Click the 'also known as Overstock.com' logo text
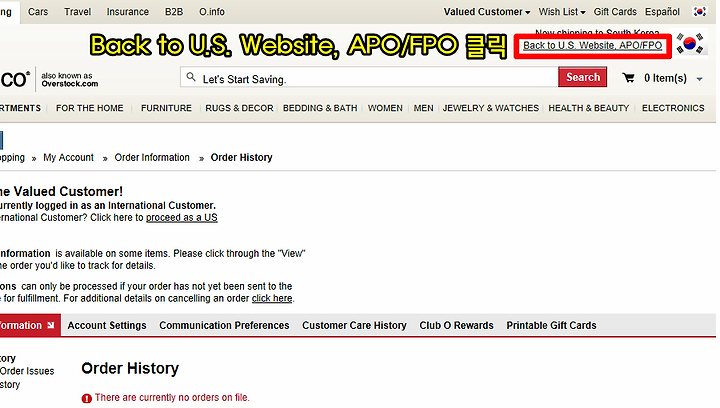This screenshot has width=720, height=408. 69,79
